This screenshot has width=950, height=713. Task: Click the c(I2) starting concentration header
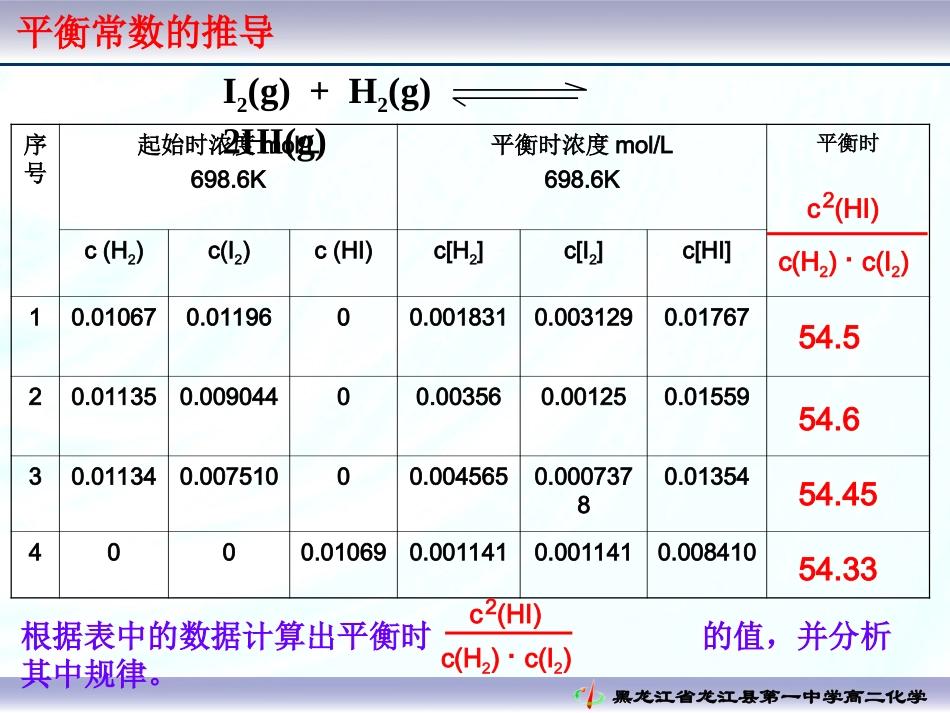click(229, 251)
